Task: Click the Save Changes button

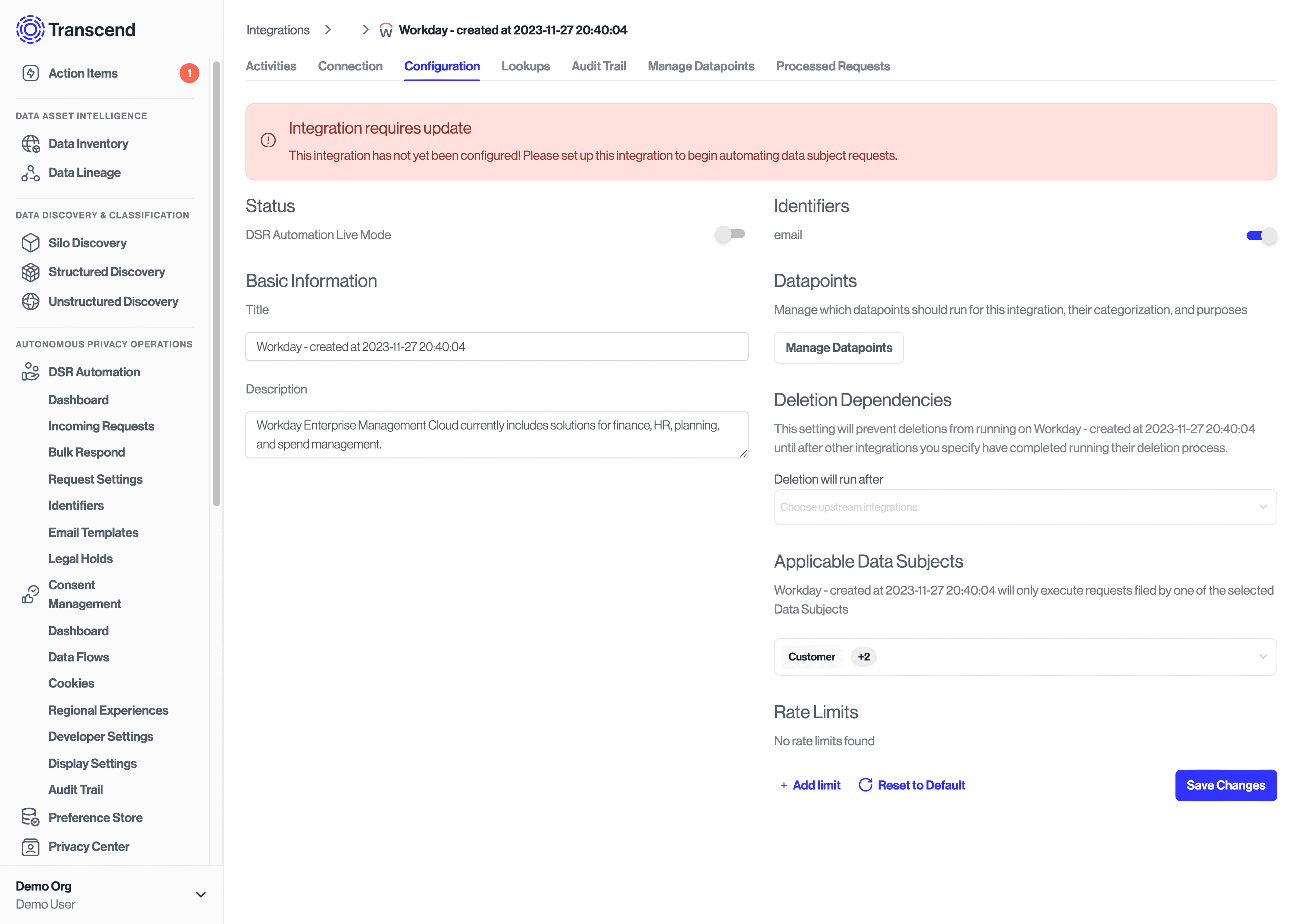Action: click(x=1226, y=785)
